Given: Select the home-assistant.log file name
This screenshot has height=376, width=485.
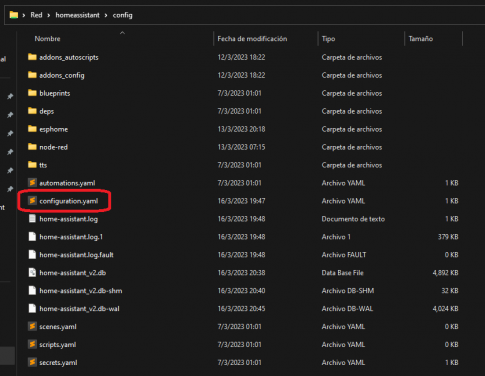Looking at the screenshot, I should (69, 219).
